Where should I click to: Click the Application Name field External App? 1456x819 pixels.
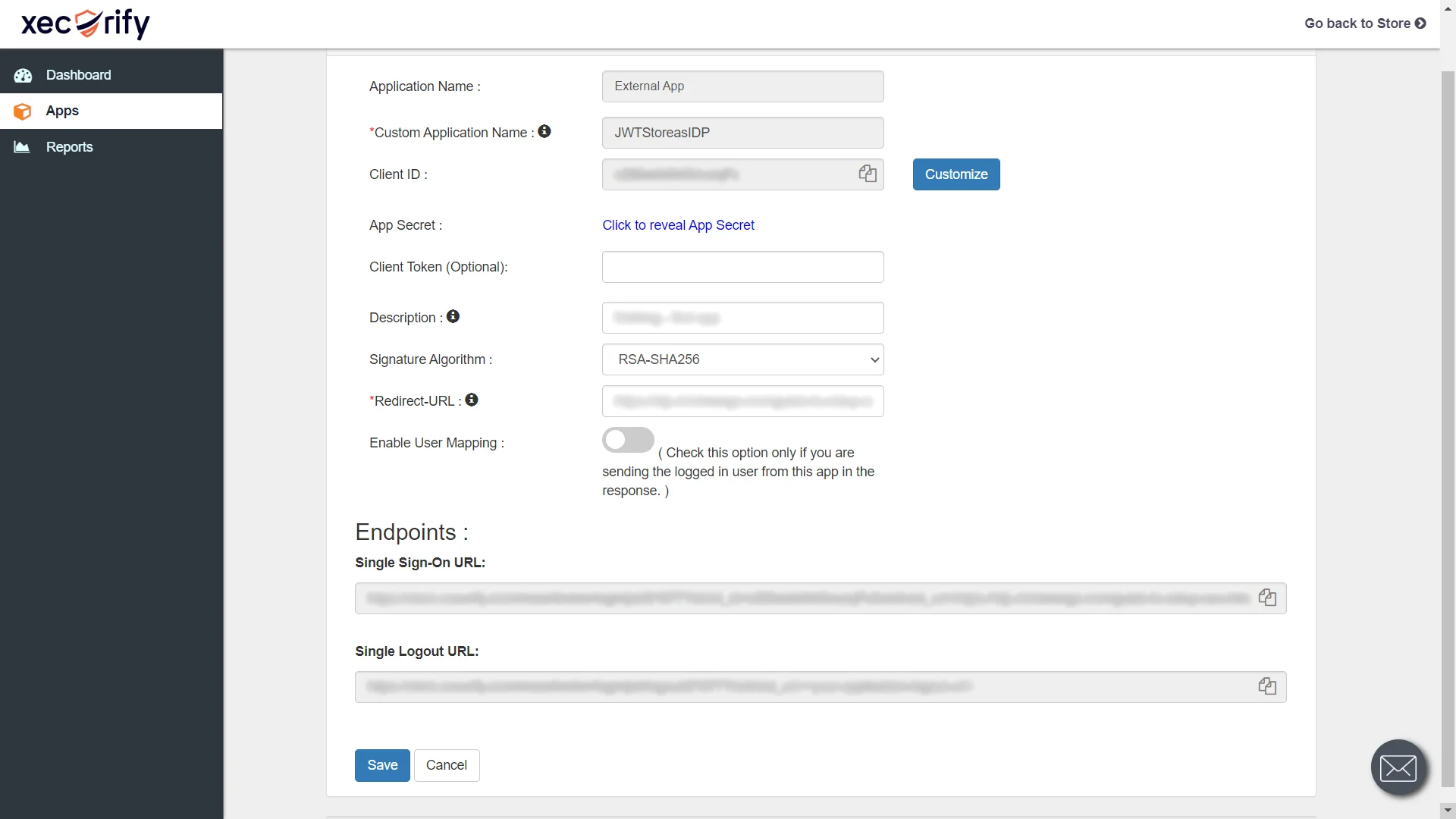click(743, 86)
